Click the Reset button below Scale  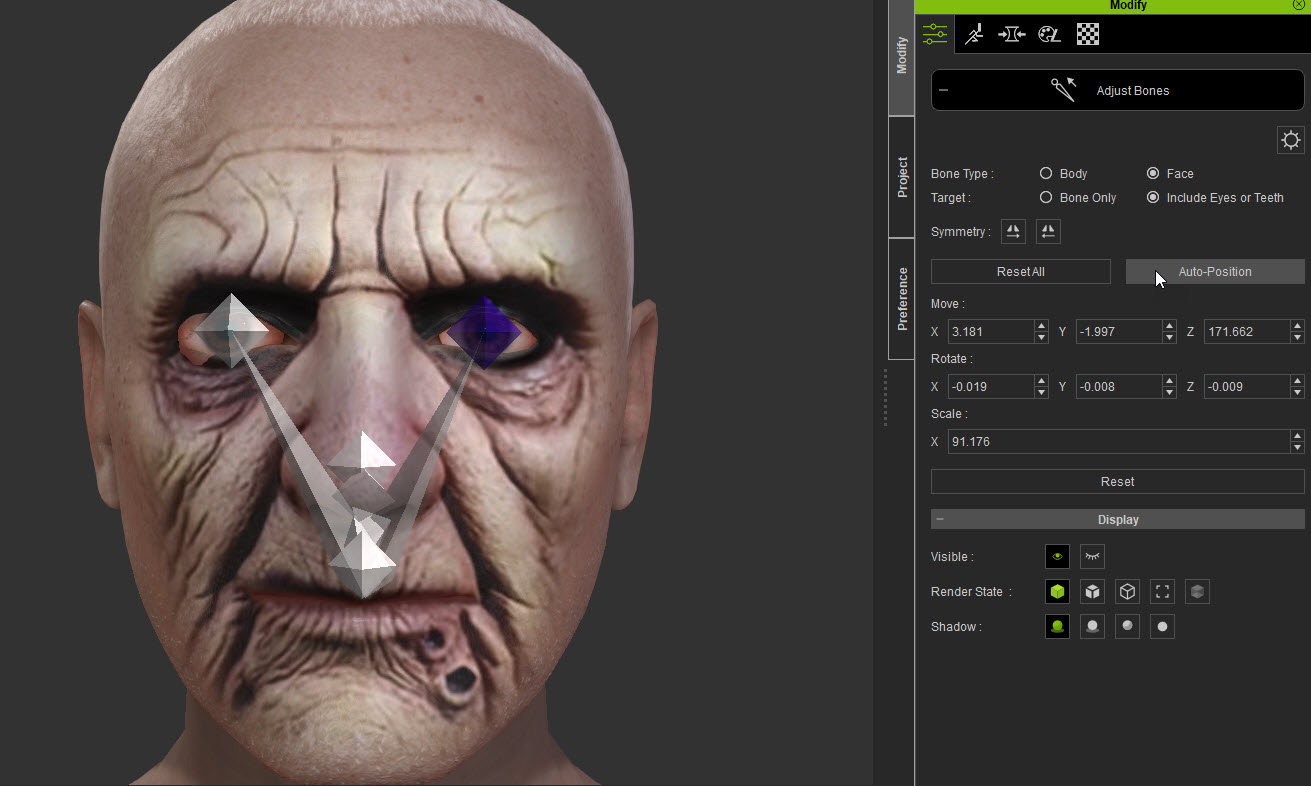pos(1117,481)
